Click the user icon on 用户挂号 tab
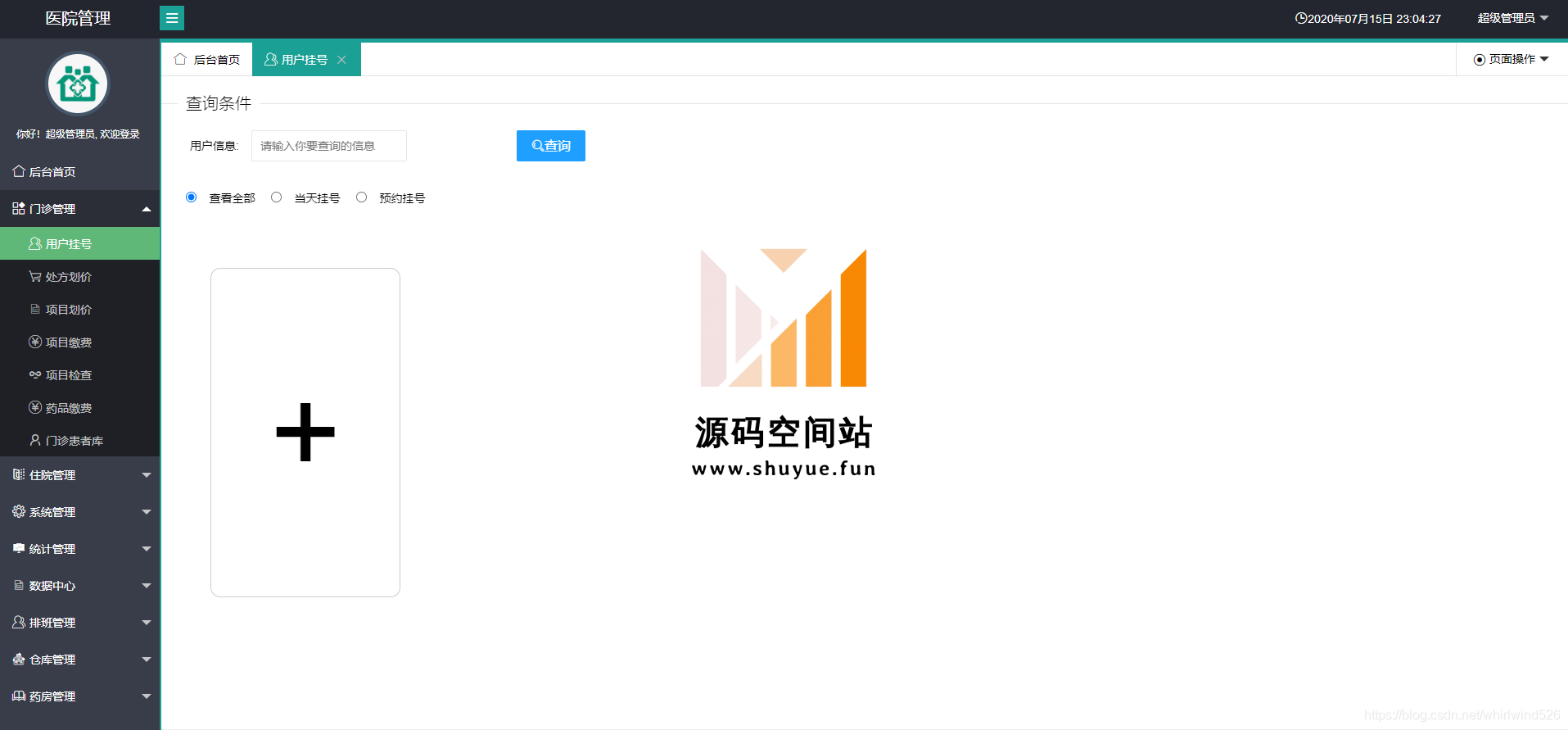Viewport: 1568px width, 730px height. tap(271, 59)
